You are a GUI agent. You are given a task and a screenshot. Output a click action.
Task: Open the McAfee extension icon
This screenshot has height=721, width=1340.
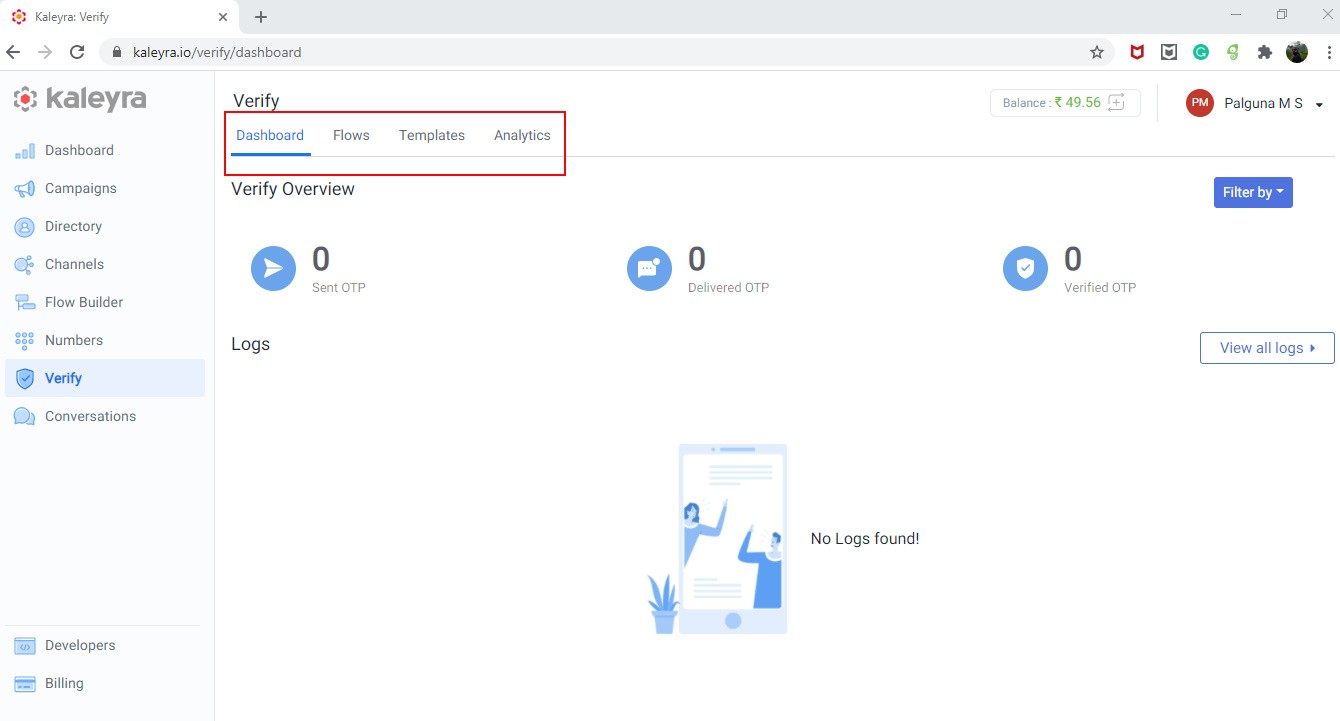[x=1137, y=52]
